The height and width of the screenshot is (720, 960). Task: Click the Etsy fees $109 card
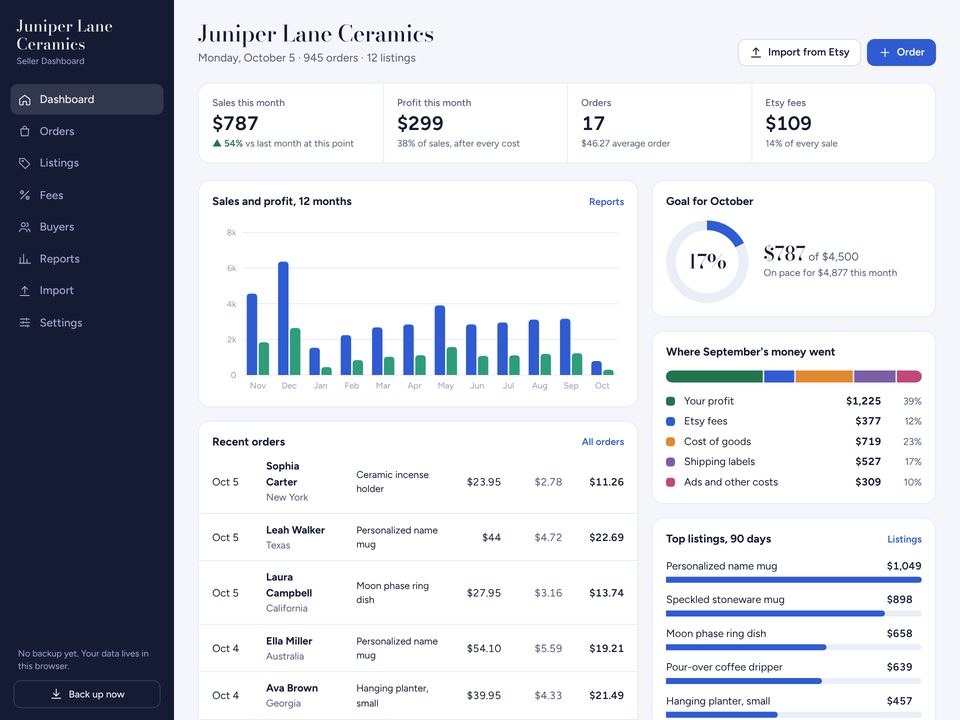pos(844,123)
